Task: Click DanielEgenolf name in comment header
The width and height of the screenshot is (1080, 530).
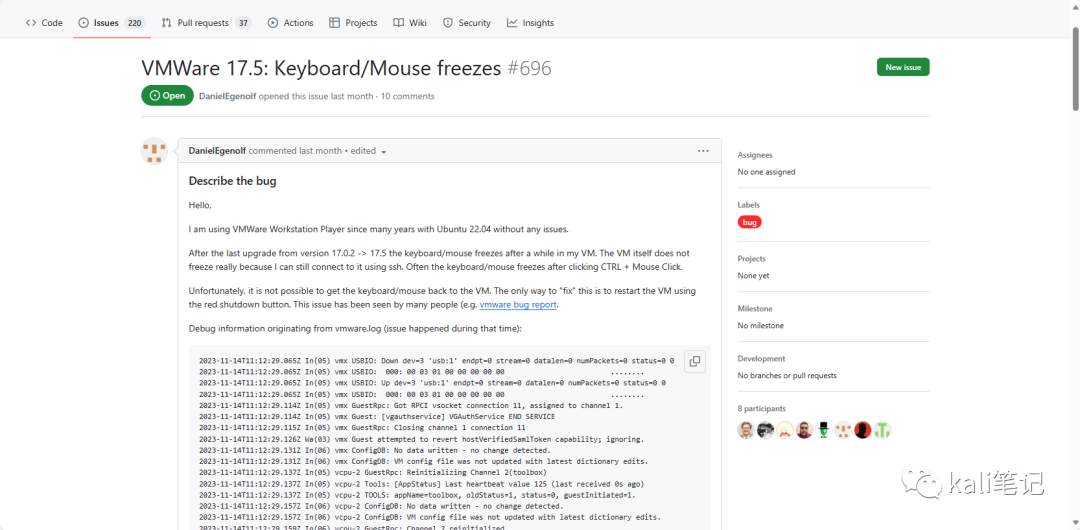Action: click(218, 151)
